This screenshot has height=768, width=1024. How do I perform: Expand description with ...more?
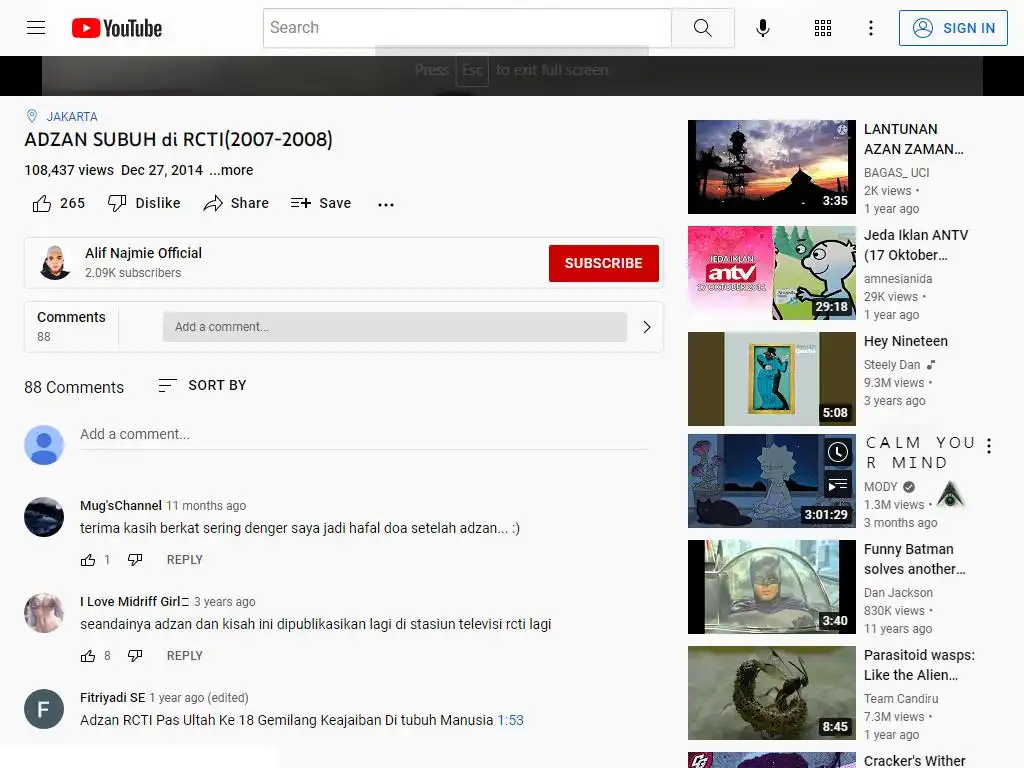click(x=231, y=170)
